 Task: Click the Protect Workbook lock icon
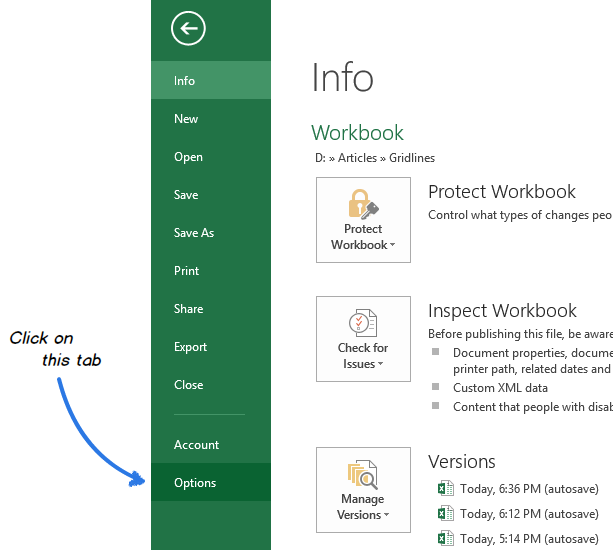(x=363, y=204)
